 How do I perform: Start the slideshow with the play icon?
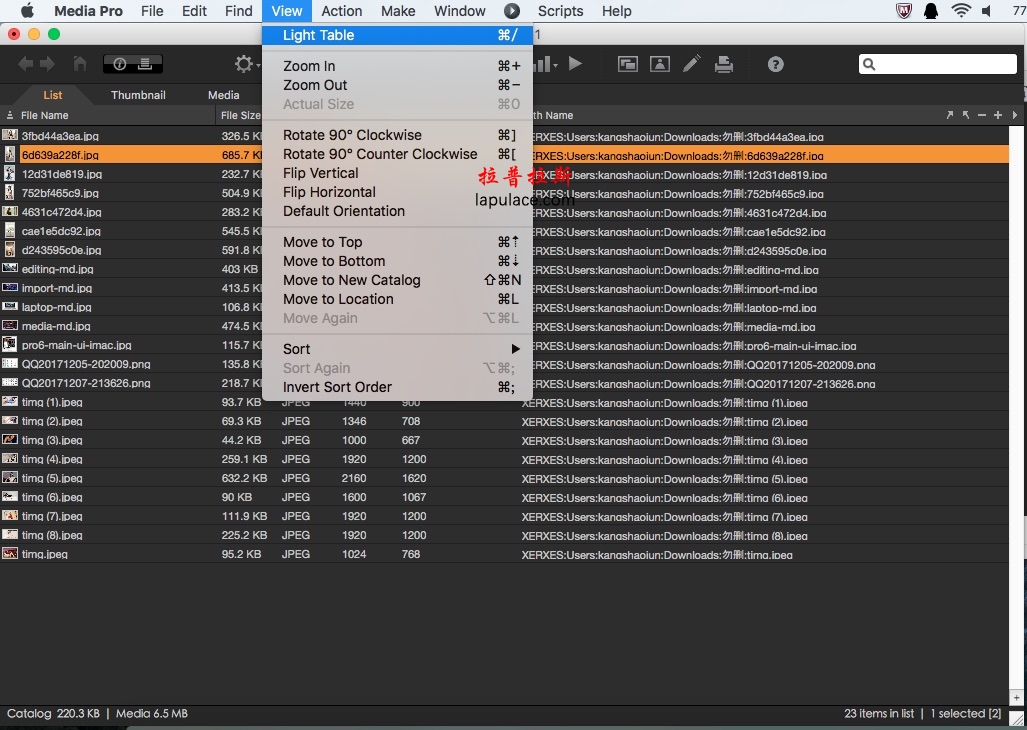pos(575,64)
